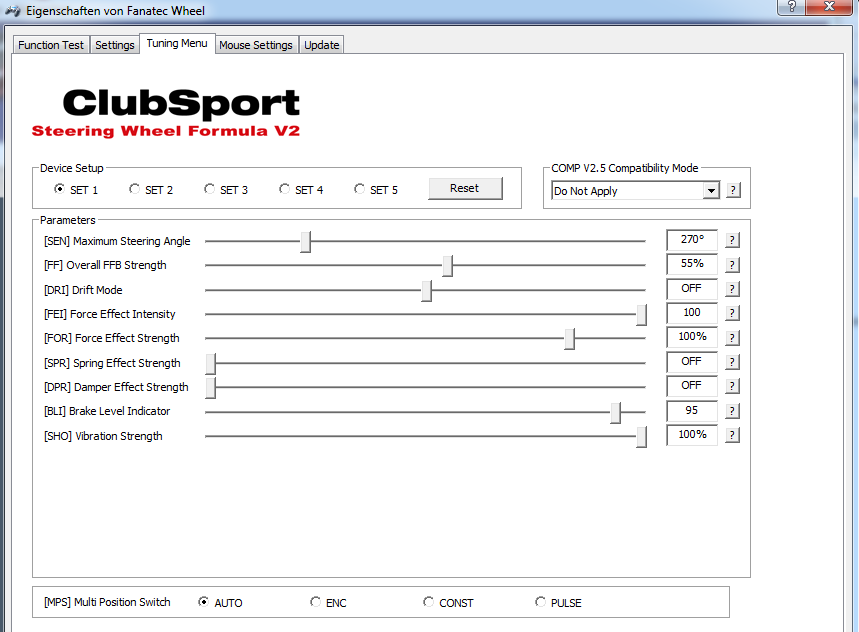Select the Tuning Menu tab
Screen dimensions: 859x632
tap(177, 43)
